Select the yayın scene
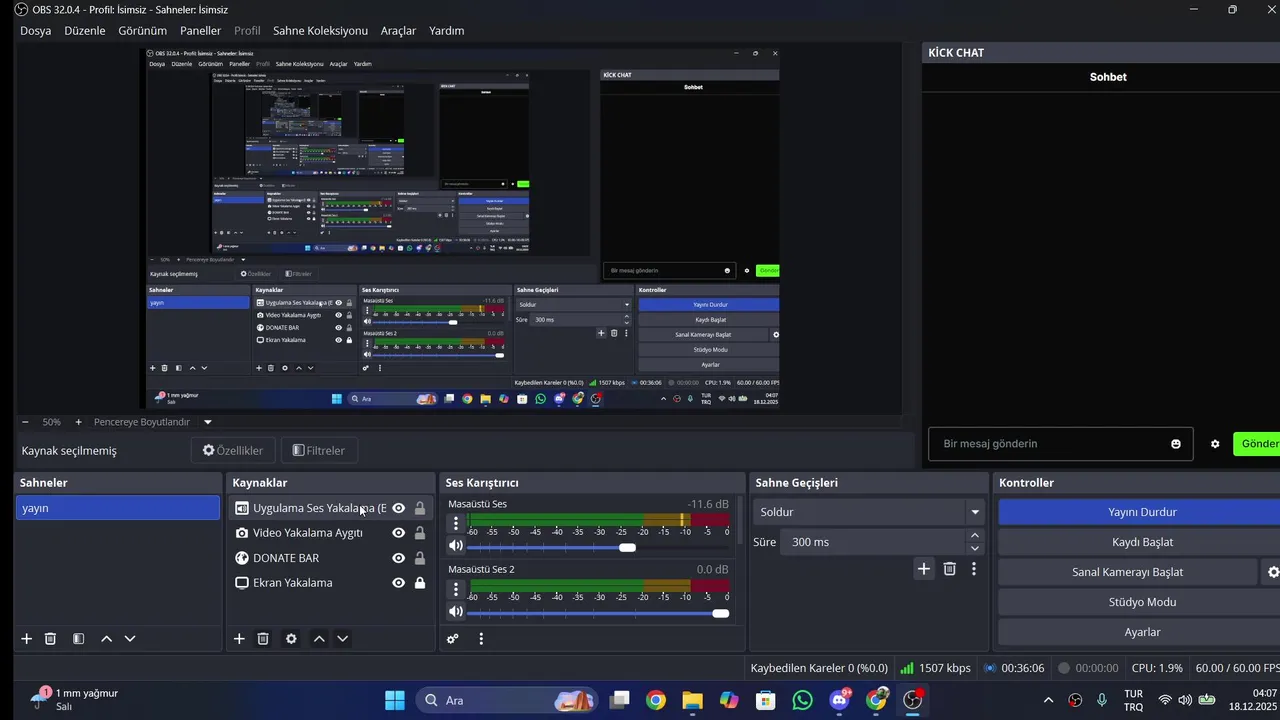The image size is (1280, 720). 118,508
